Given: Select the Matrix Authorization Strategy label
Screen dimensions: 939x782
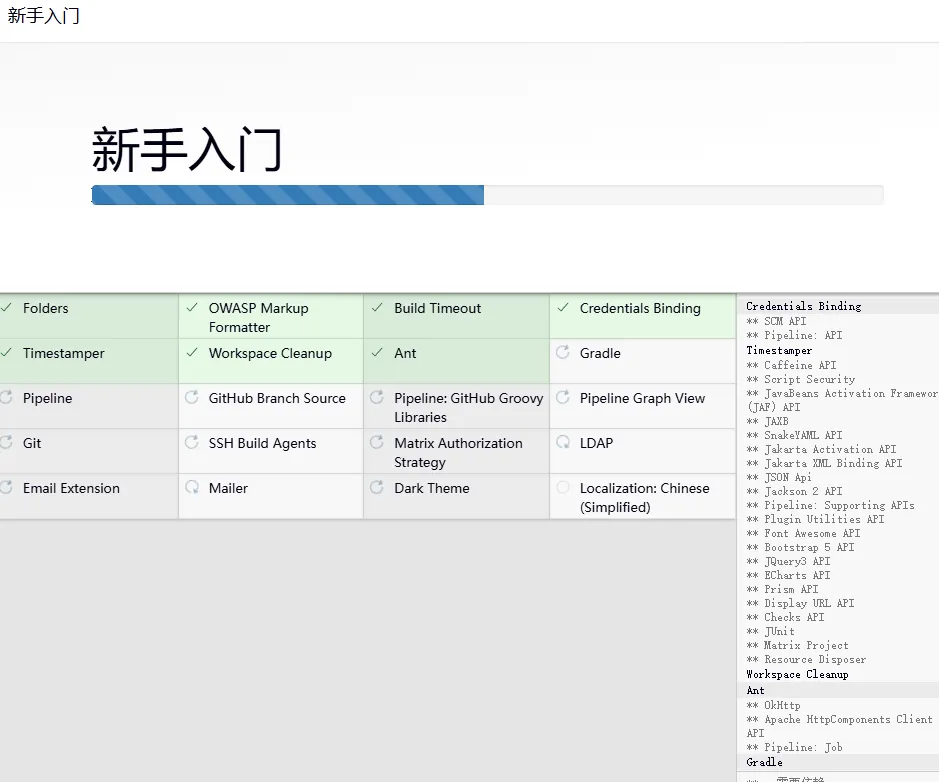Looking at the screenshot, I should point(459,453).
